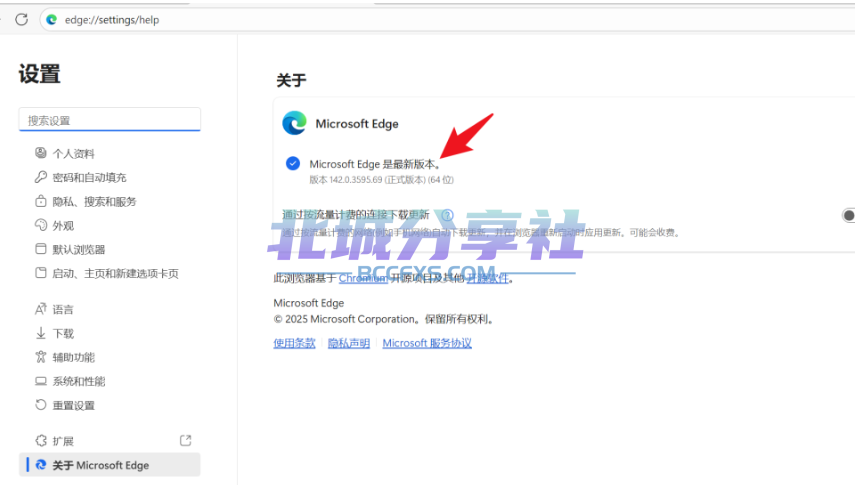855x485 pixels.
Task: Open the 使用条款 link
Action: pos(294,343)
